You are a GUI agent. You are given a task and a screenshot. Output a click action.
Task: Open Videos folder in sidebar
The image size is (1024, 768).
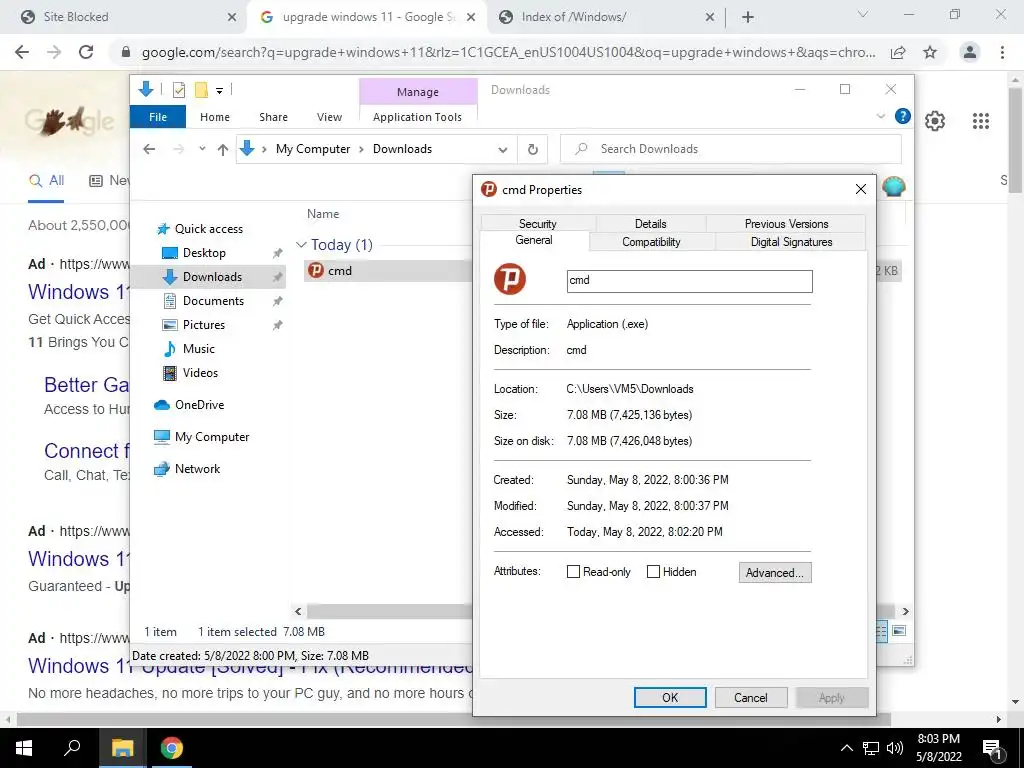coord(200,373)
